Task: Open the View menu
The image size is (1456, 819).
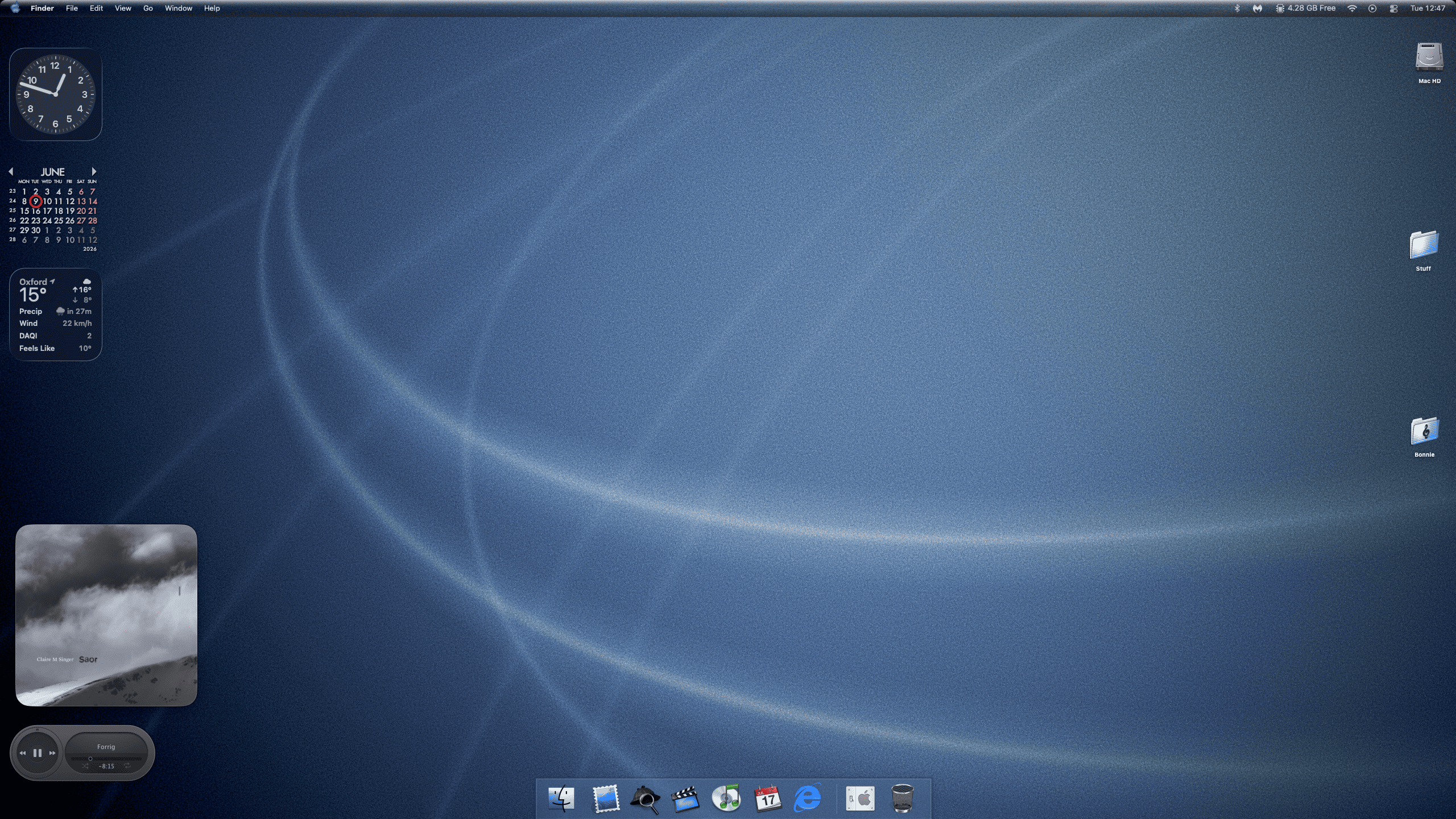Action: pos(123,8)
